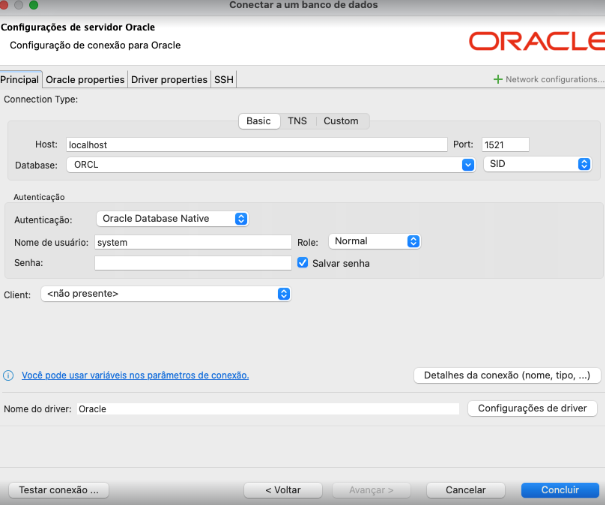This screenshot has width=605, height=505.
Task: Switch to the Driver properties tab
Action: [x=169, y=79]
